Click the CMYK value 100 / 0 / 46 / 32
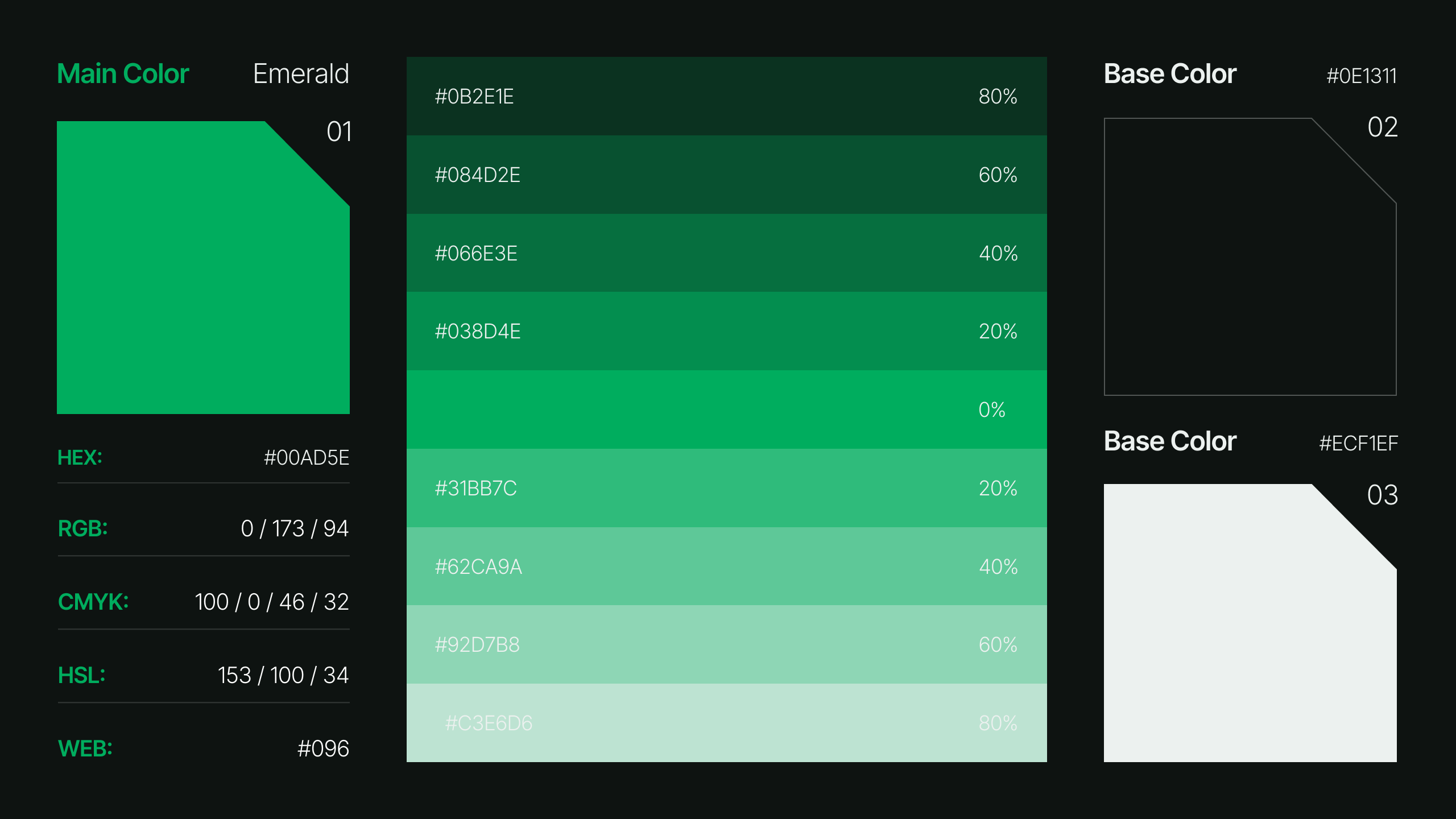Viewport: 1456px width, 819px height. (x=271, y=602)
